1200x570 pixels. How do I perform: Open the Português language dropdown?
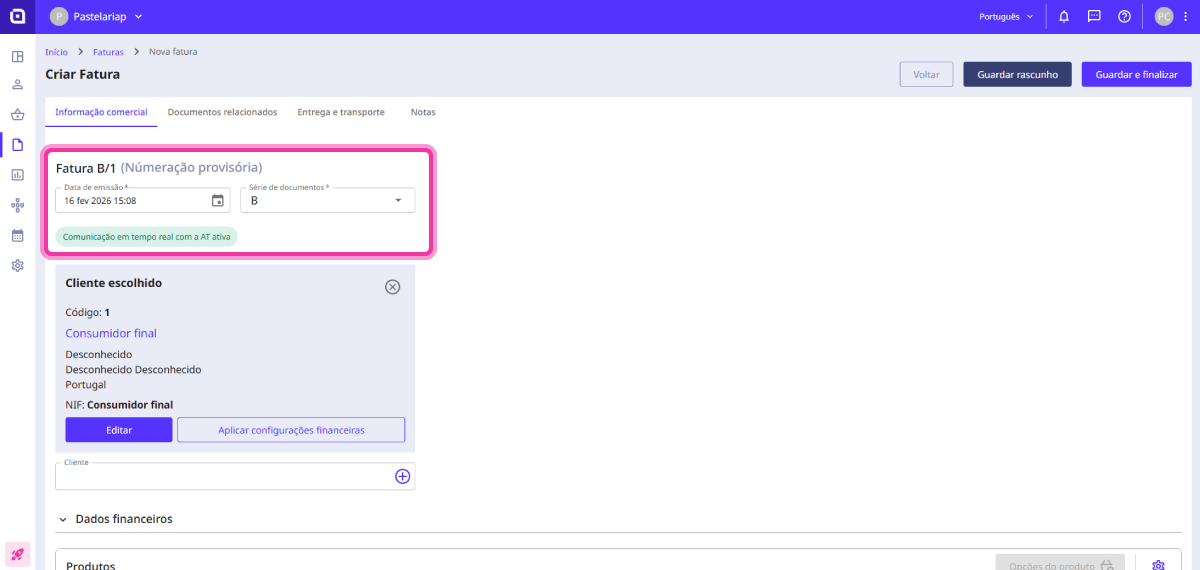1006,16
